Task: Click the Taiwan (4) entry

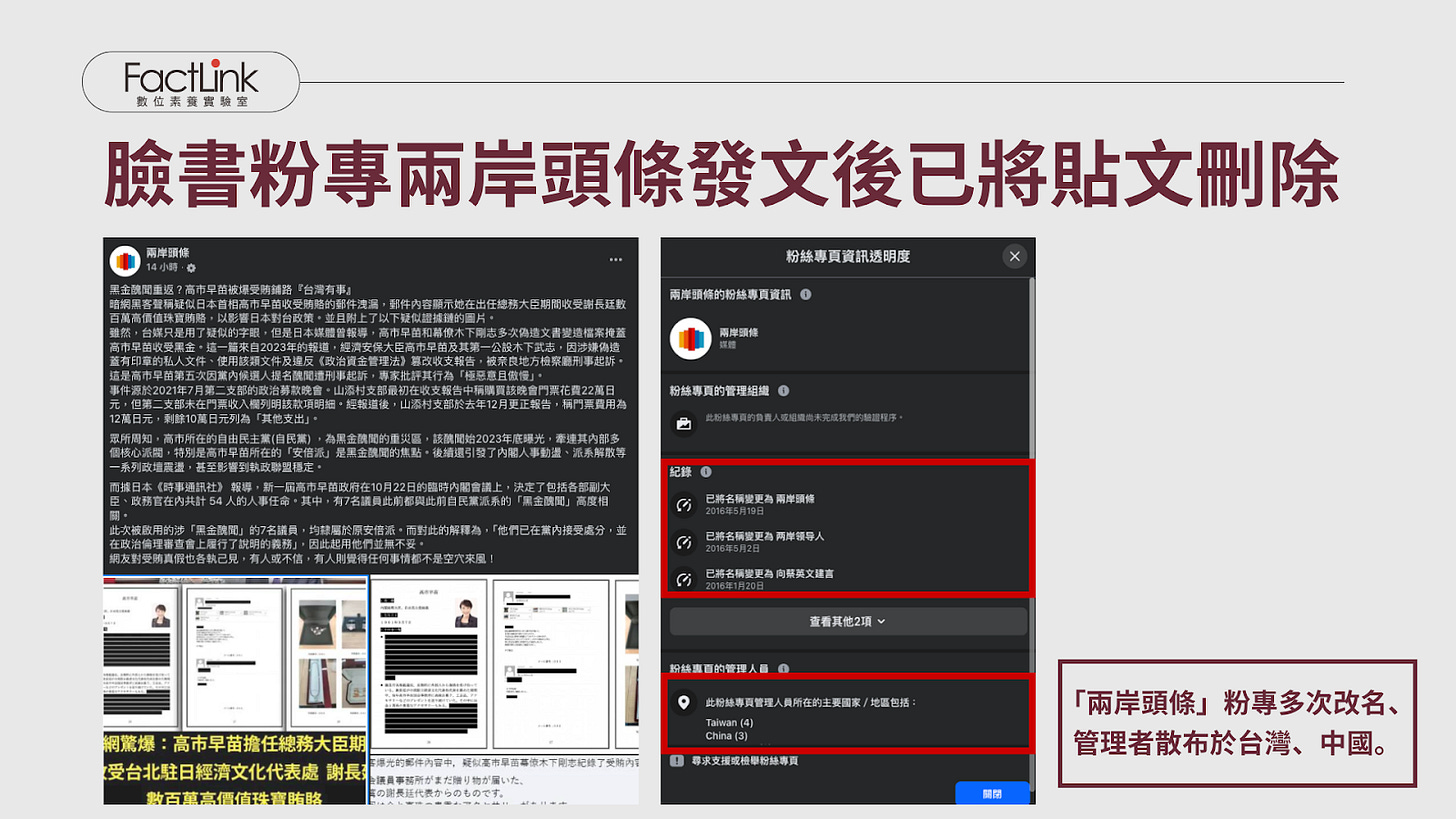Action: pyautogui.click(x=729, y=722)
